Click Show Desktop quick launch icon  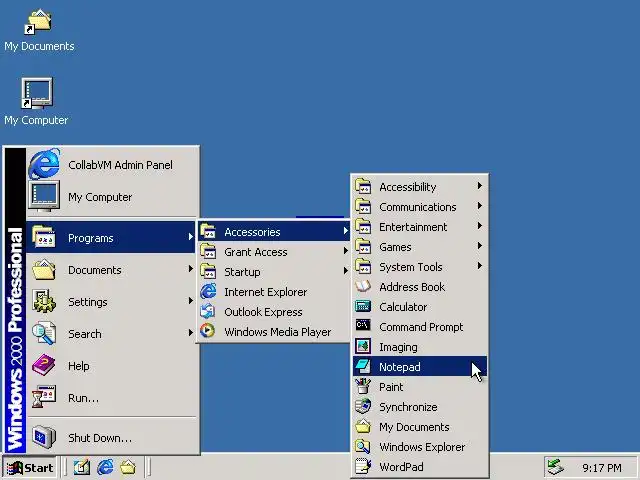point(81,467)
